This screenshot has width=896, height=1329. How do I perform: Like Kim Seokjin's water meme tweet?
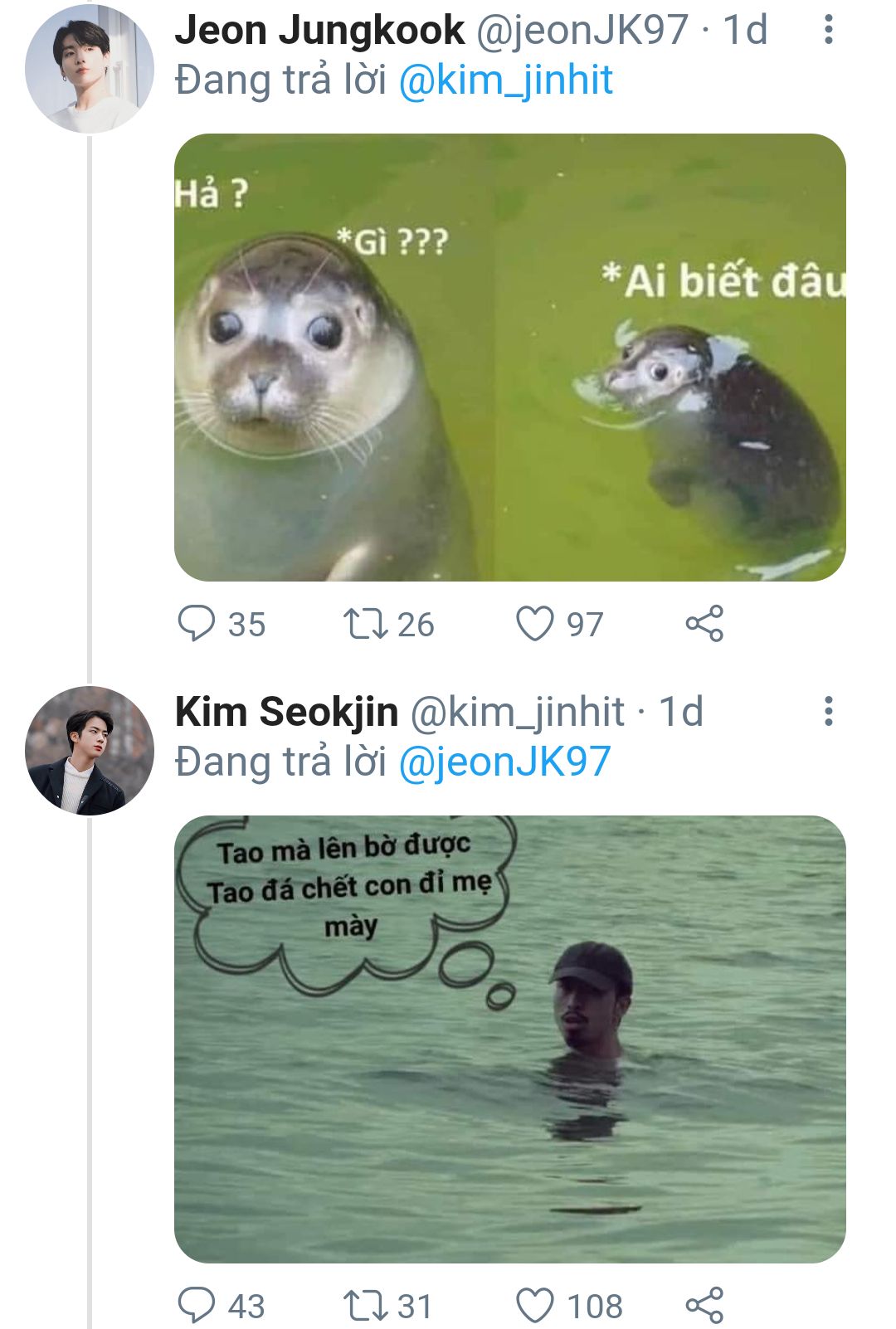pyautogui.click(x=535, y=1305)
